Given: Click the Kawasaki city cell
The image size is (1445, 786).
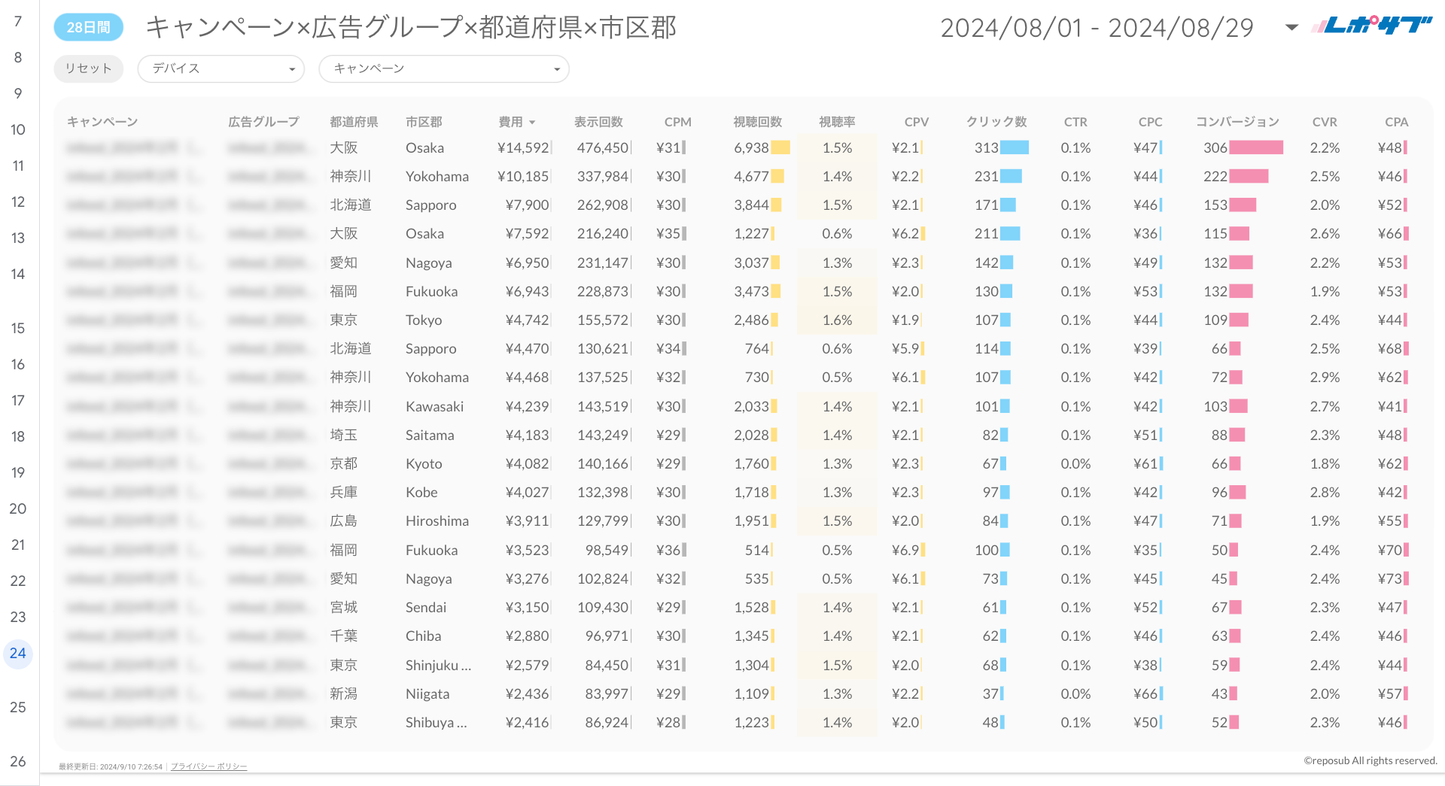Looking at the screenshot, I should [433, 407].
